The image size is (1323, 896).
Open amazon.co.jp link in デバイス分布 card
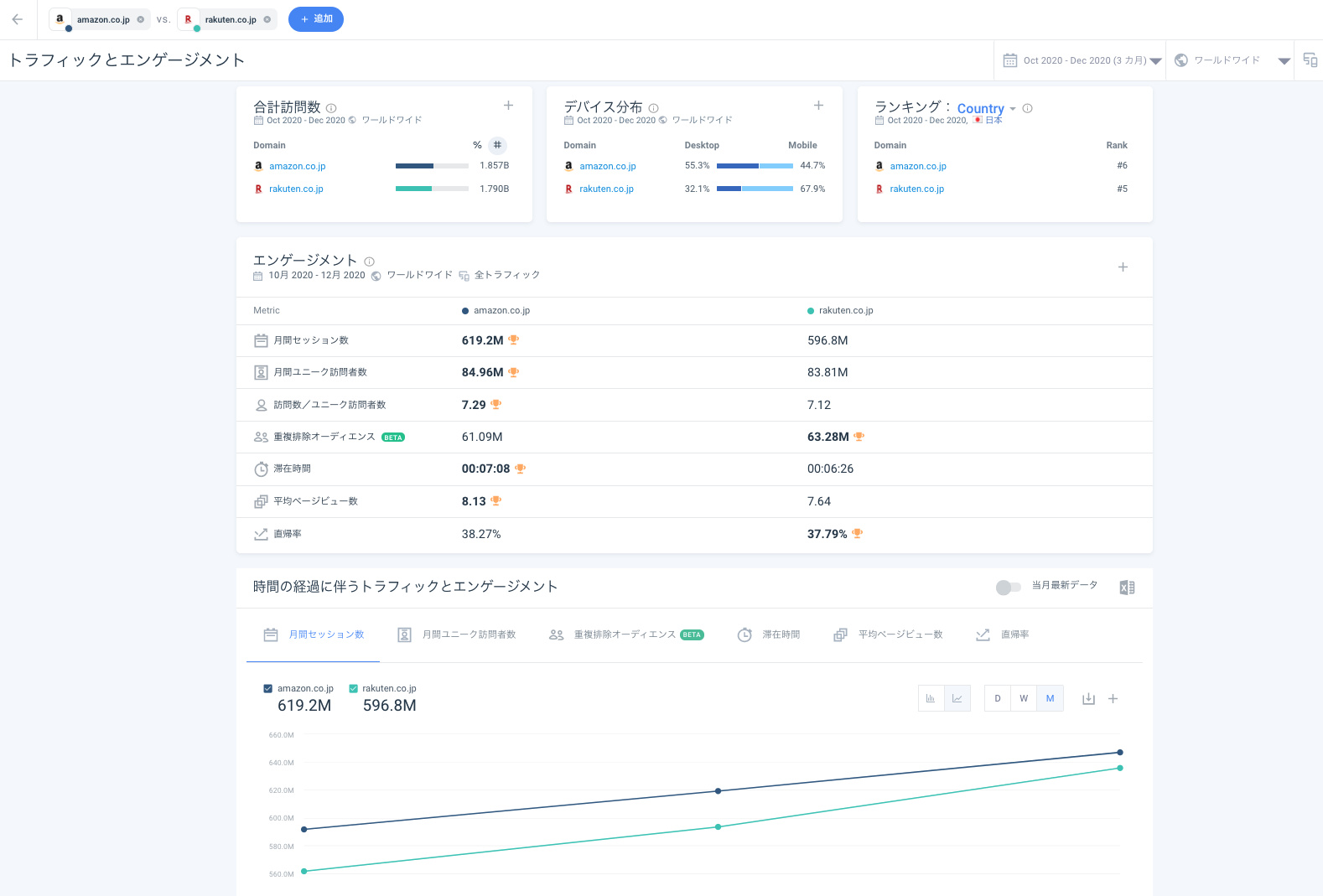click(x=608, y=166)
